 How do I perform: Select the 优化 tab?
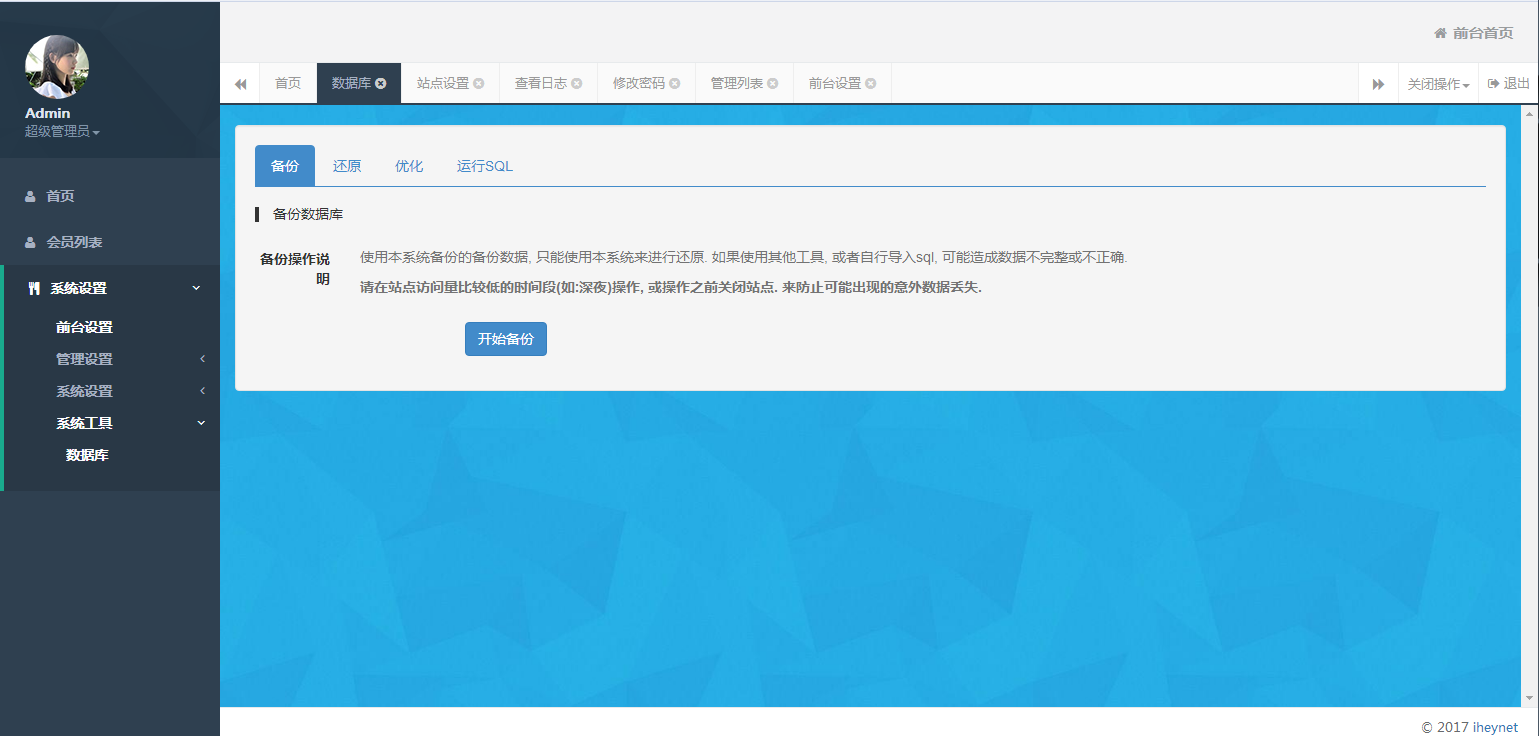(409, 165)
